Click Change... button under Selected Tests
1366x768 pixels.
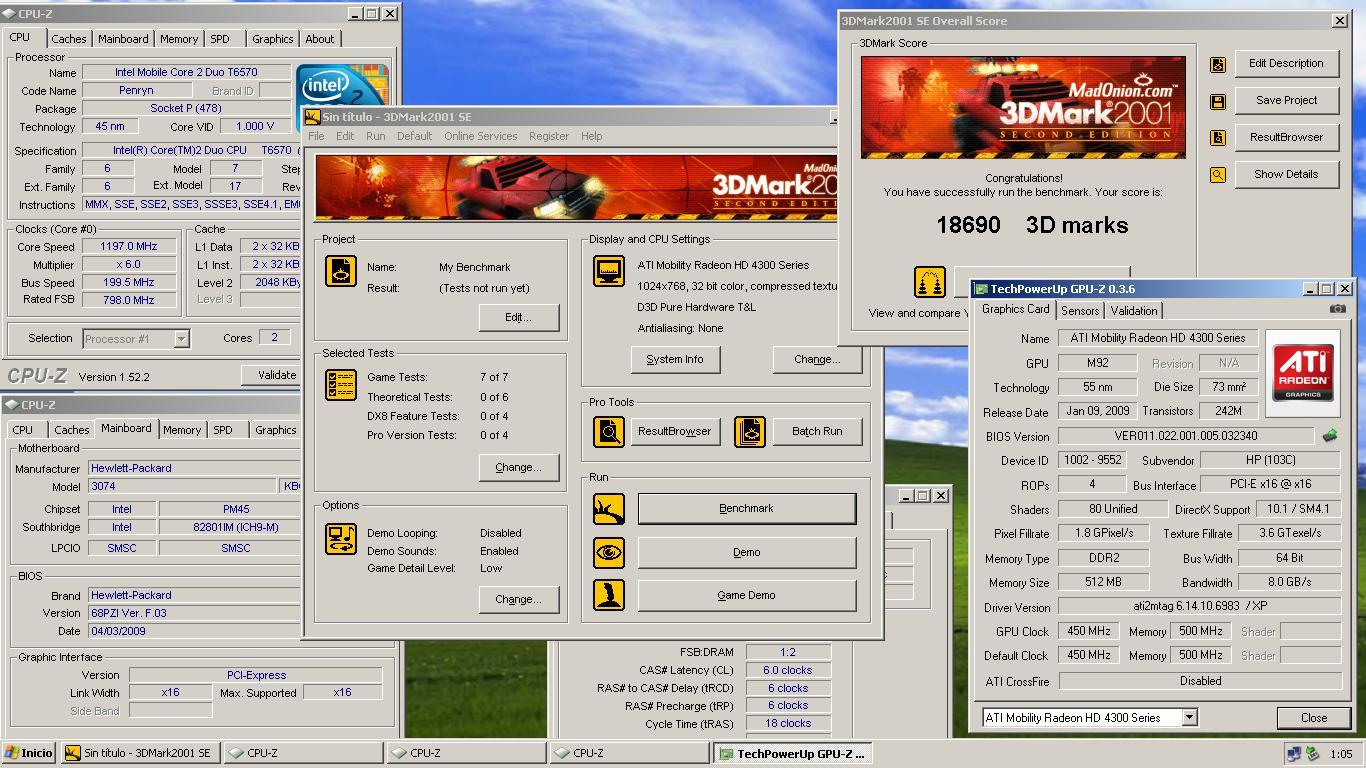(518, 467)
